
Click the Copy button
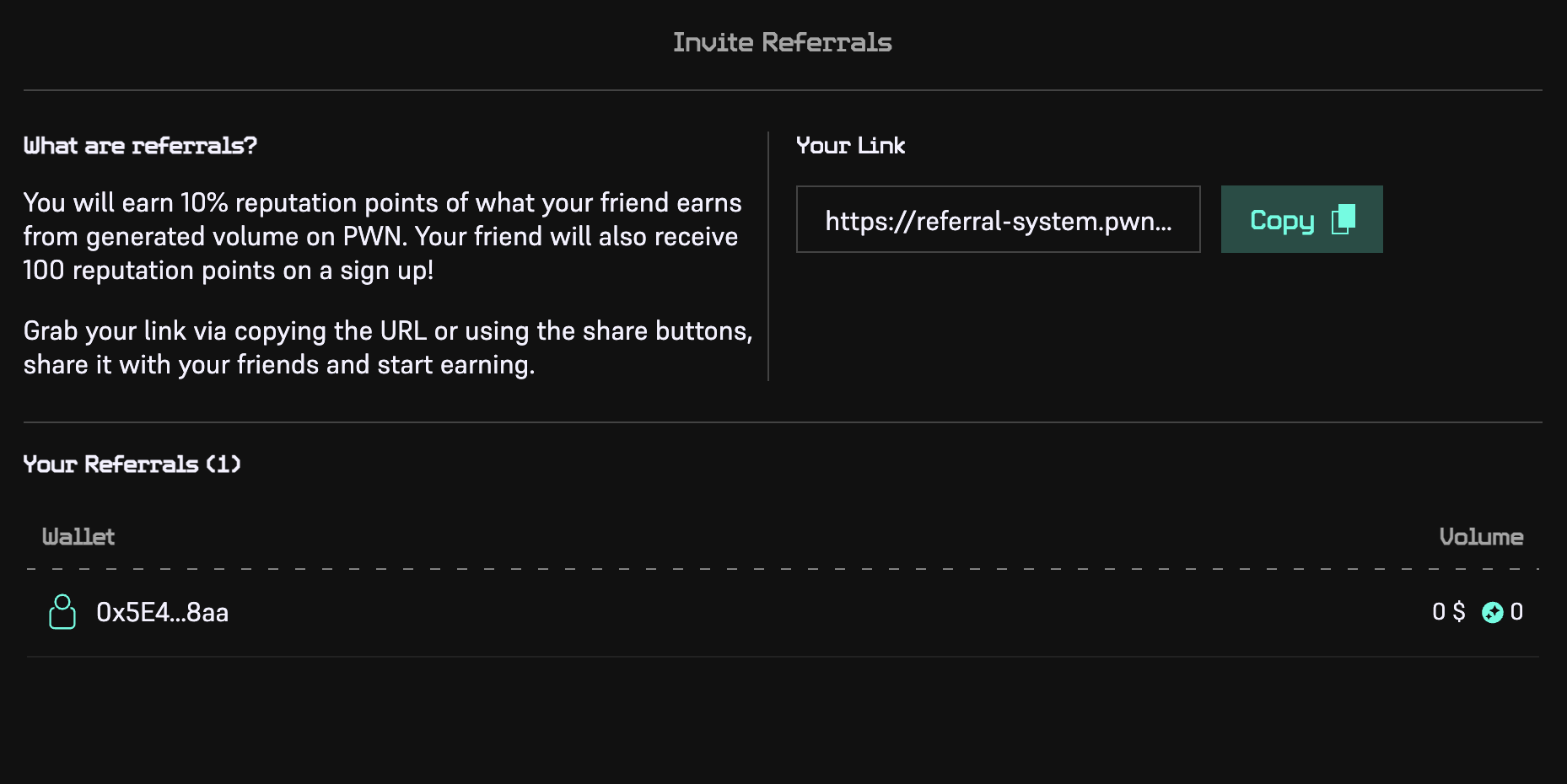coord(1300,219)
